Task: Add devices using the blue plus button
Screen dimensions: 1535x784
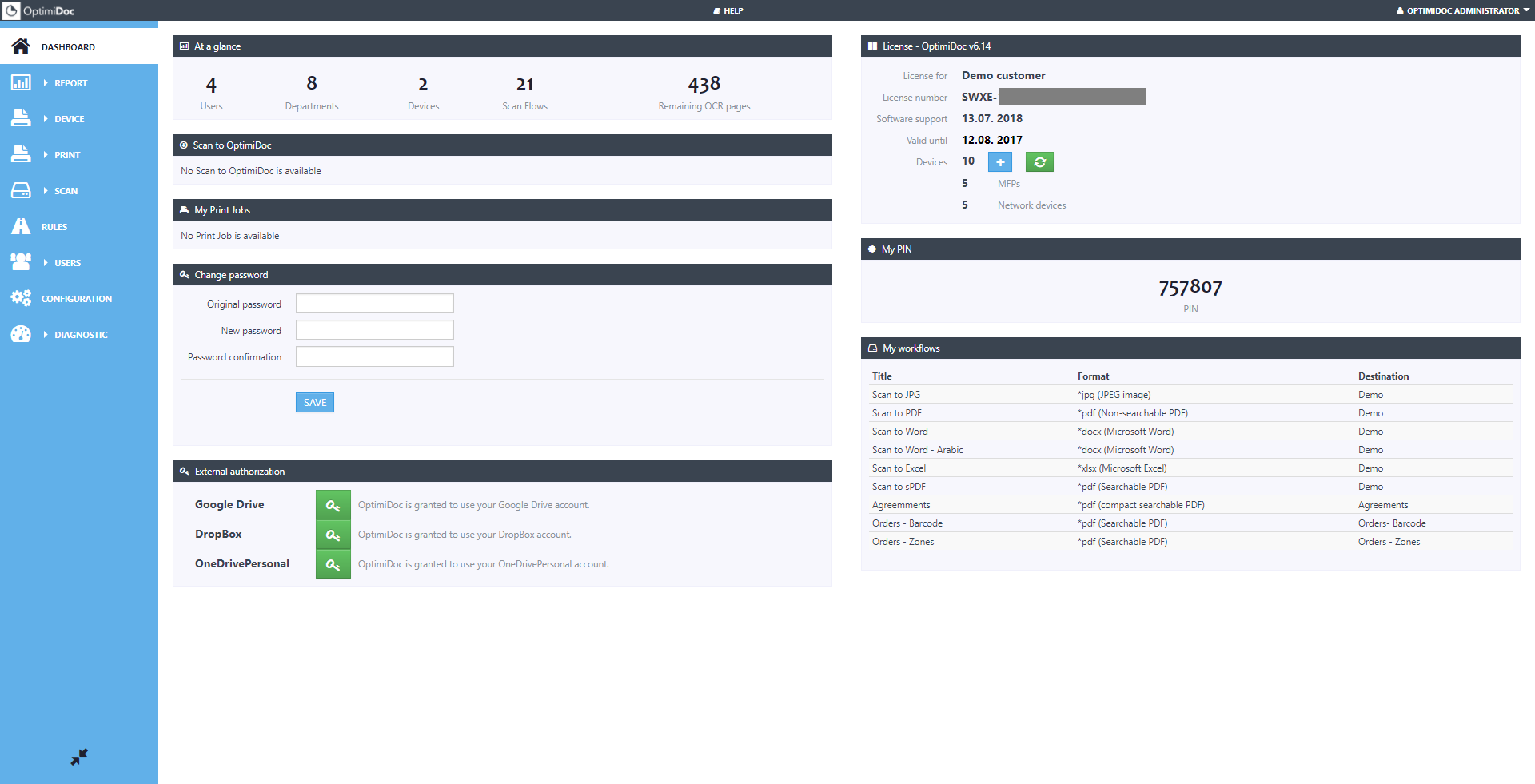Action: click(x=1000, y=162)
